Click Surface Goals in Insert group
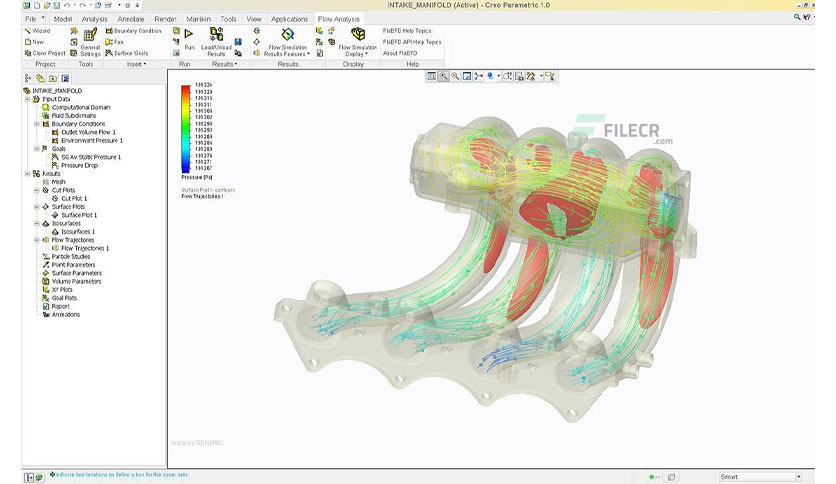This screenshot has width=836, height=484. pyautogui.click(x=127, y=53)
